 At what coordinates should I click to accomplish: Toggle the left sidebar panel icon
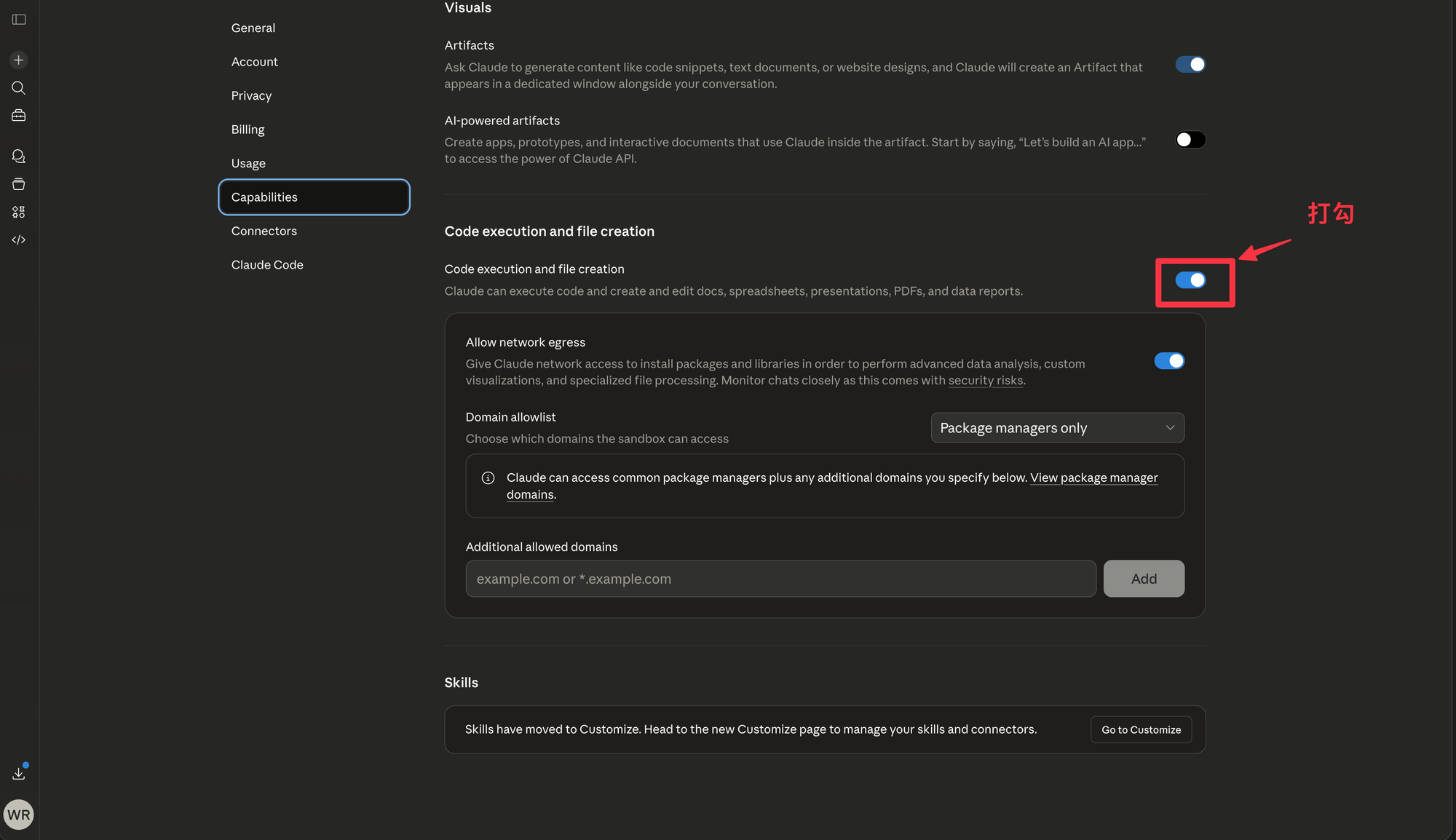point(19,20)
